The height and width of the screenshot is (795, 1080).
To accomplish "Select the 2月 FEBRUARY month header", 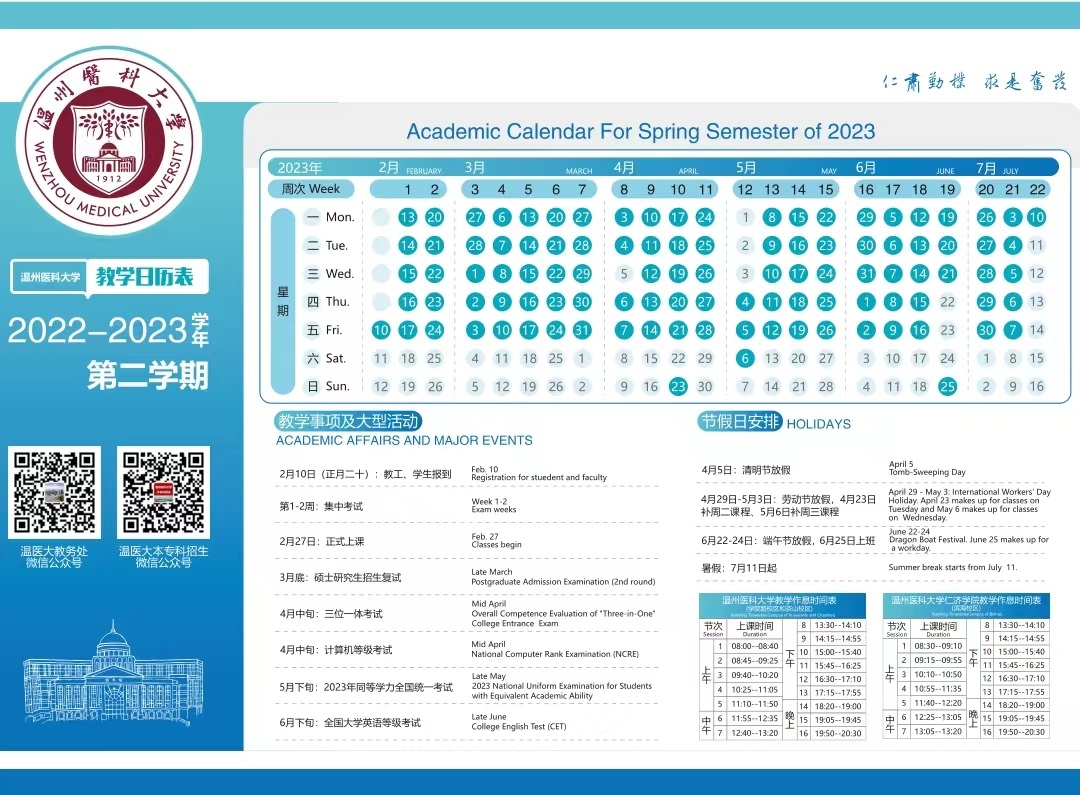I will (410, 167).
